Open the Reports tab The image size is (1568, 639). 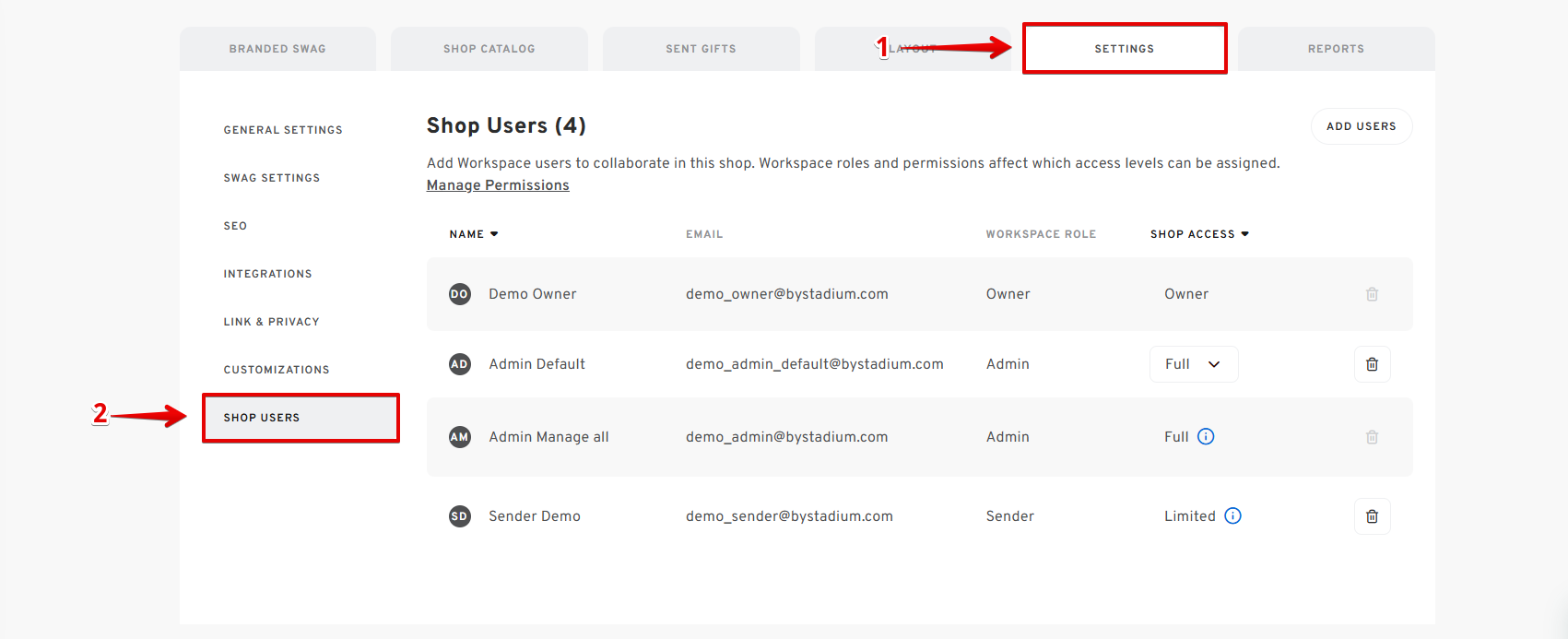click(1336, 49)
